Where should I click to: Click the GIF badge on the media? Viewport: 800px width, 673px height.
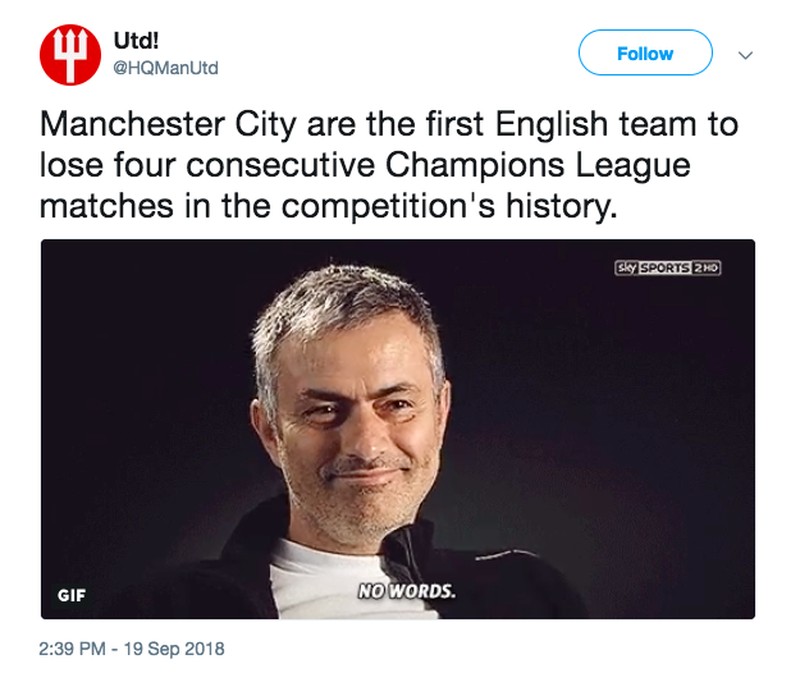[x=70, y=594]
